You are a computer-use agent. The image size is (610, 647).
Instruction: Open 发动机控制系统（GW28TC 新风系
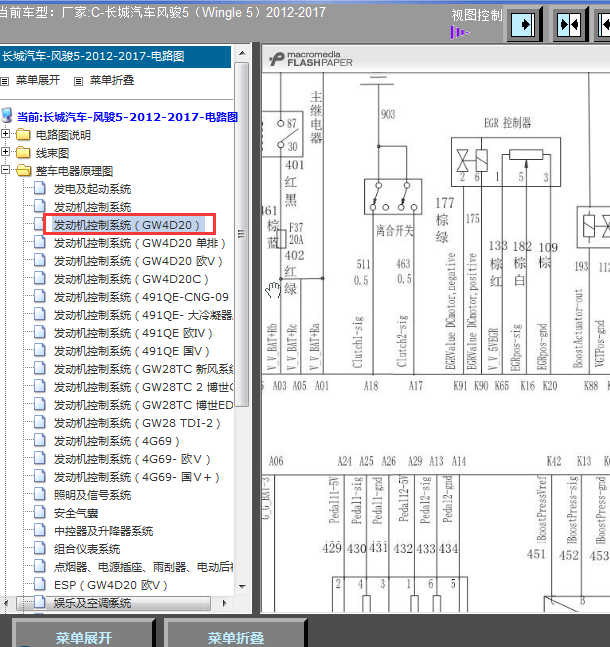click(143, 369)
